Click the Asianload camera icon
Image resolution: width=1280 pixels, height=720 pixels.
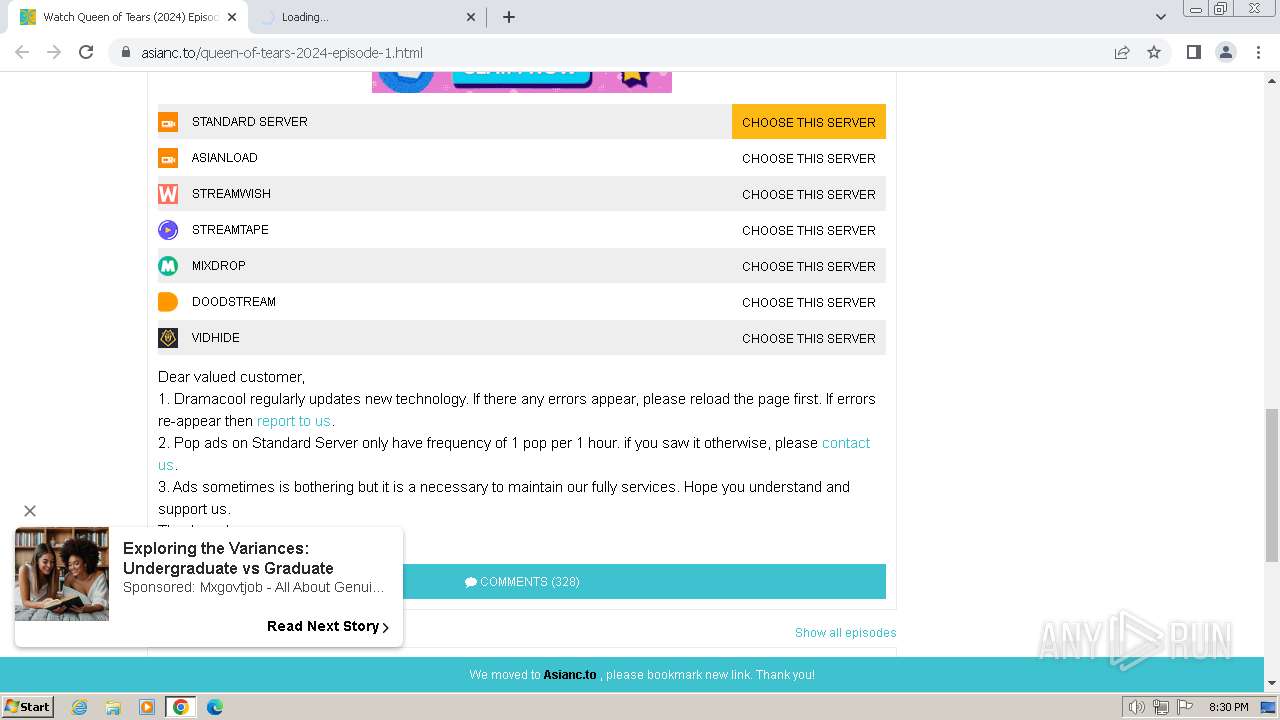pos(168,158)
